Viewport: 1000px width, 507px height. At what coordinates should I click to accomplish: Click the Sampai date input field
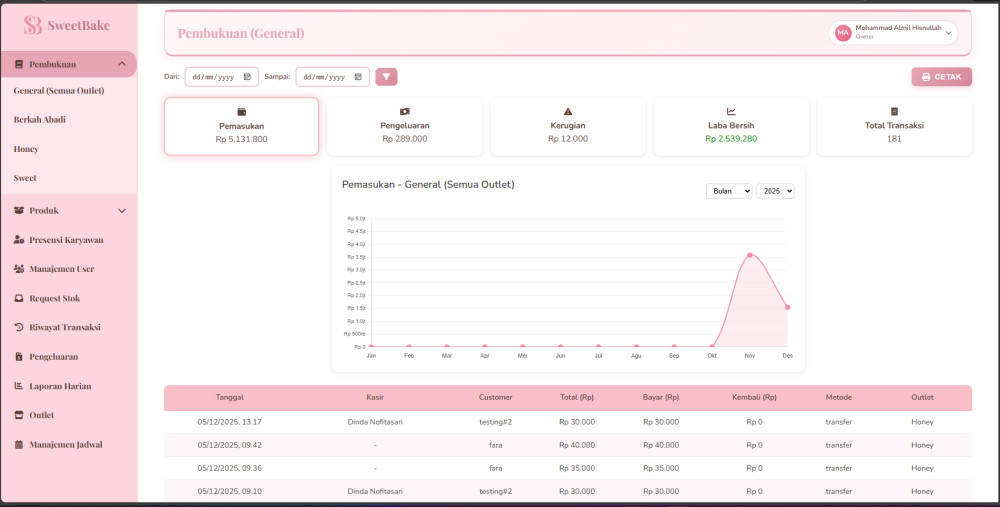click(x=323, y=77)
